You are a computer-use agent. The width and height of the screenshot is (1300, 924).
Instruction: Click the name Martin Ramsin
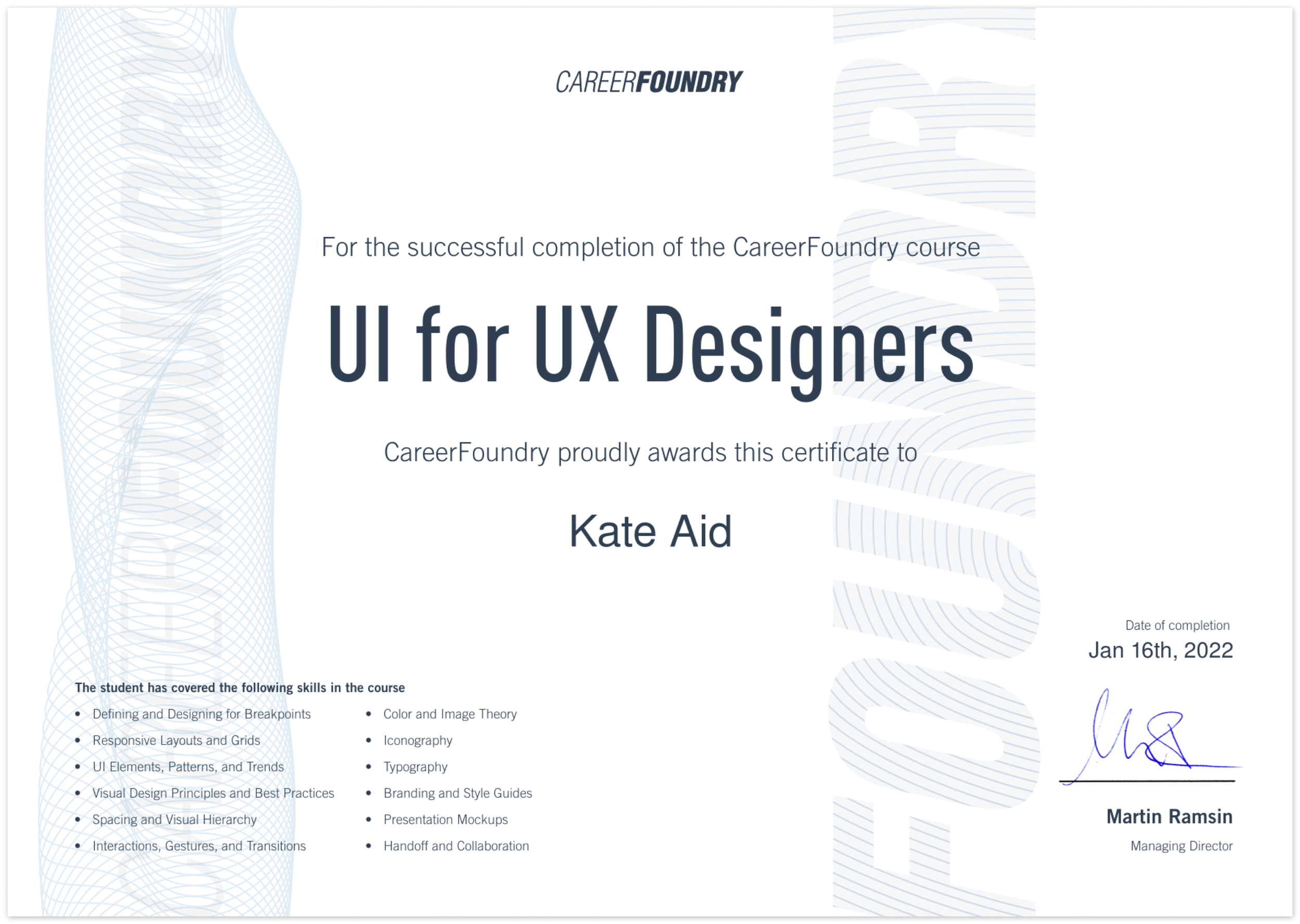[1168, 817]
